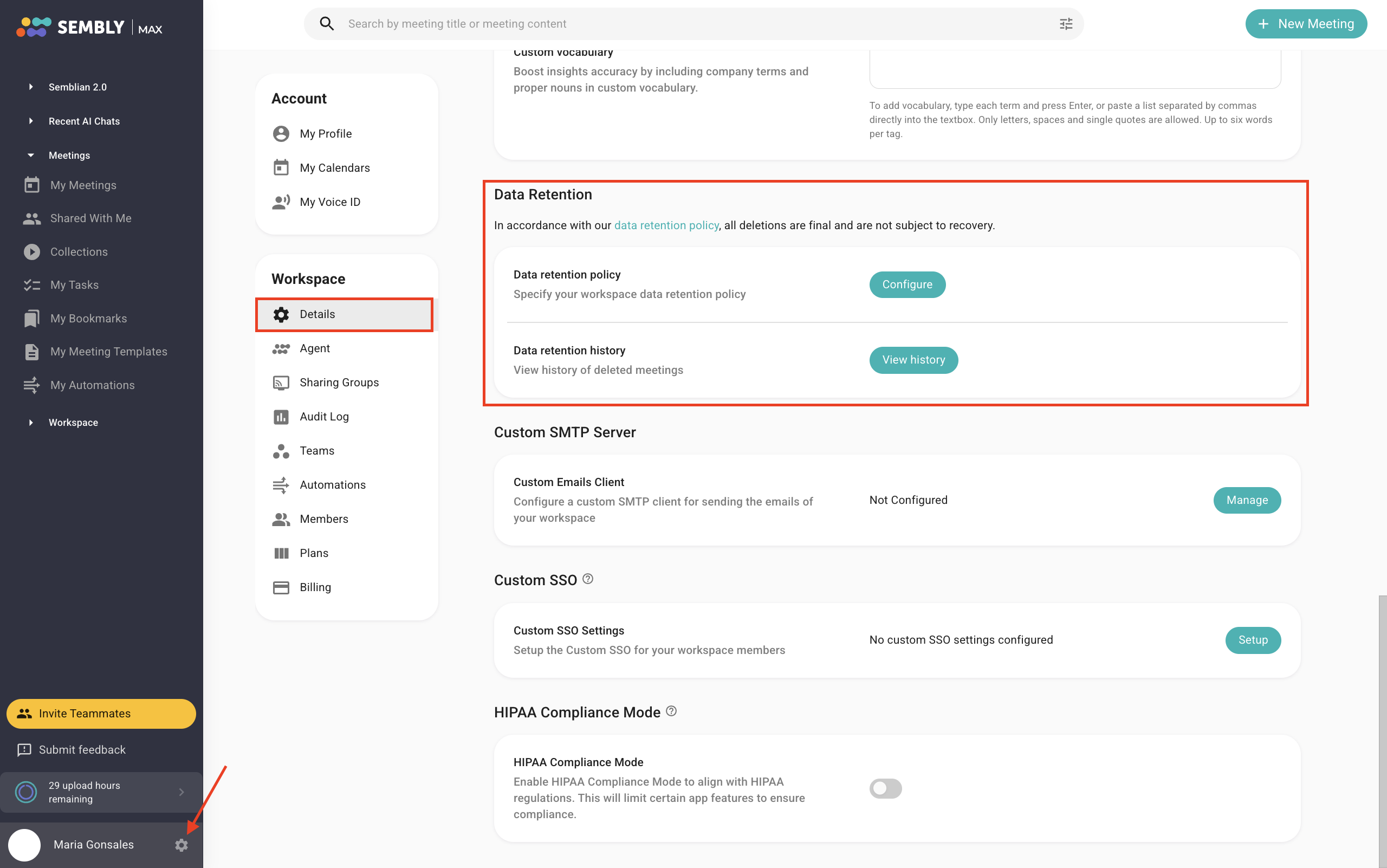Open settings gear next to Maria Gonsales
The width and height of the screenshot is (1387, 868).
182,845
